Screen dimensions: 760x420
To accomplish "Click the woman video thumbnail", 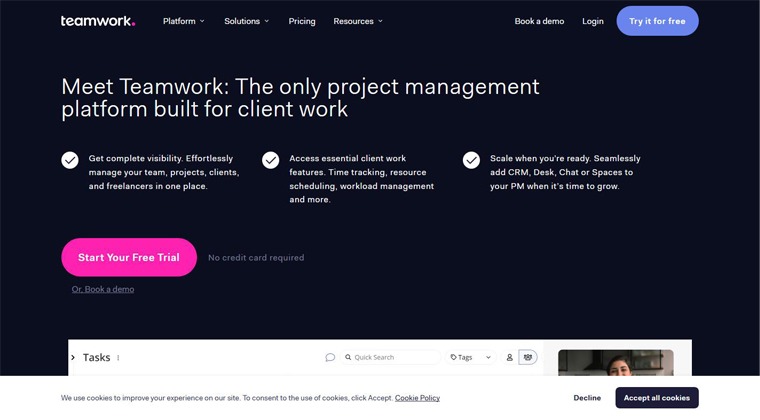I will [x=616, y=363].
